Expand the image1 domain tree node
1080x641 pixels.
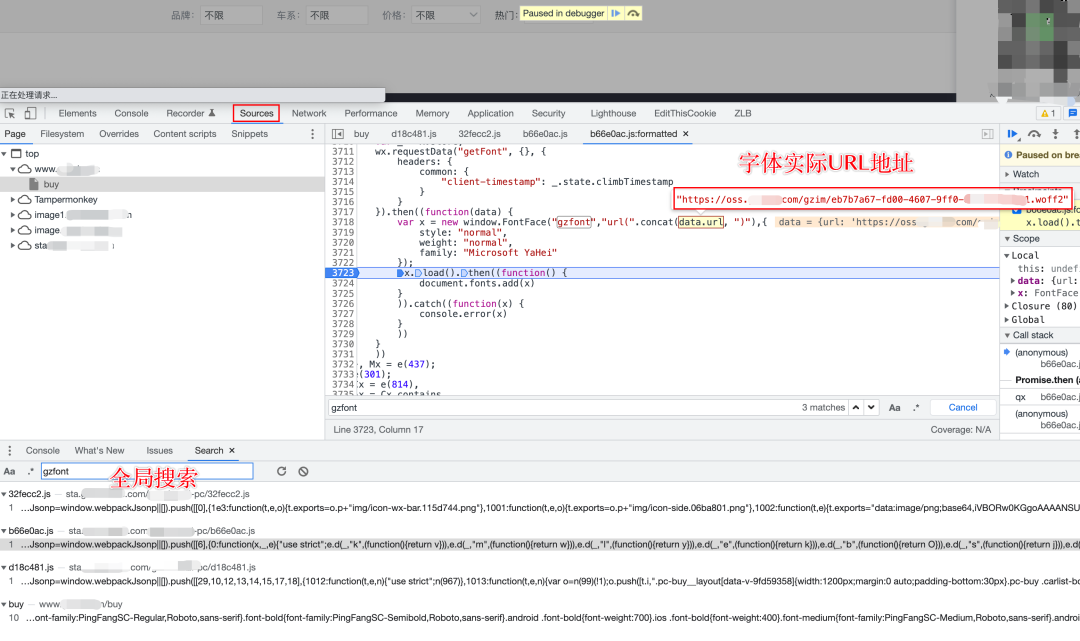click(12, 215)
